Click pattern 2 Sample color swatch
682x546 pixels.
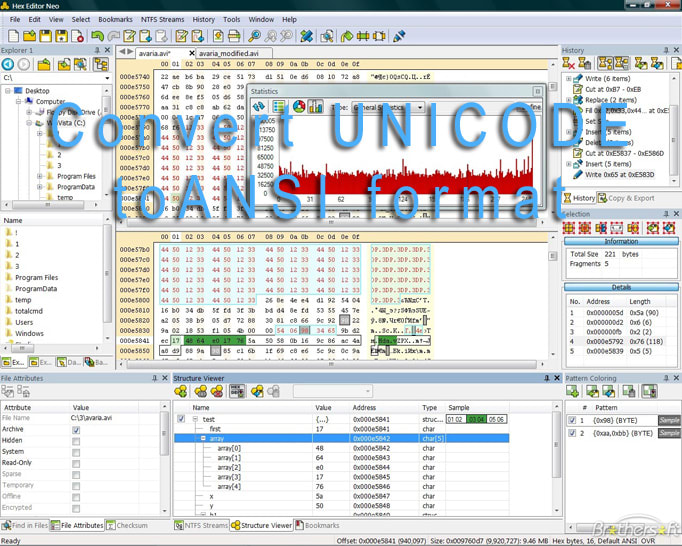pyautogui.click(x=669, y=433)
